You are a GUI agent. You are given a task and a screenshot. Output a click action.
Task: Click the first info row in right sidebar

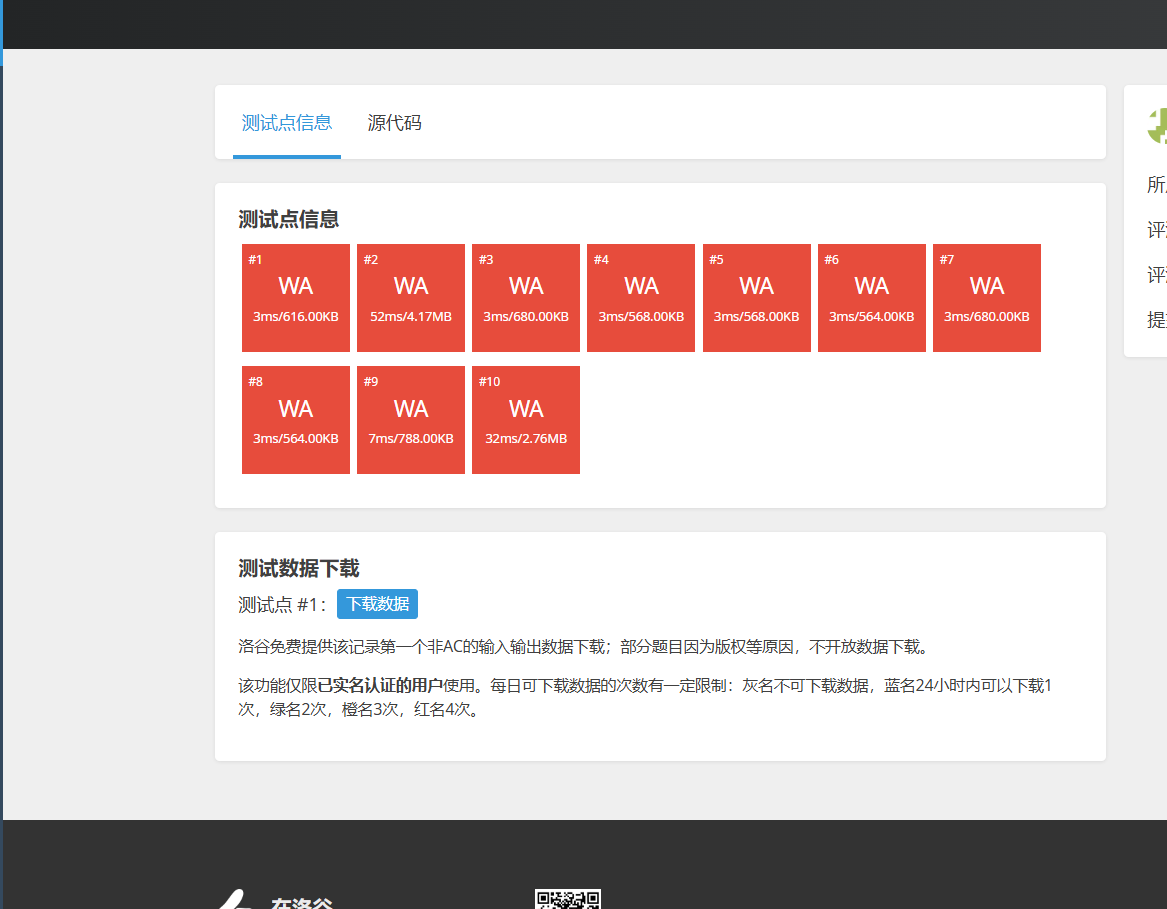tap(1157, 185)
